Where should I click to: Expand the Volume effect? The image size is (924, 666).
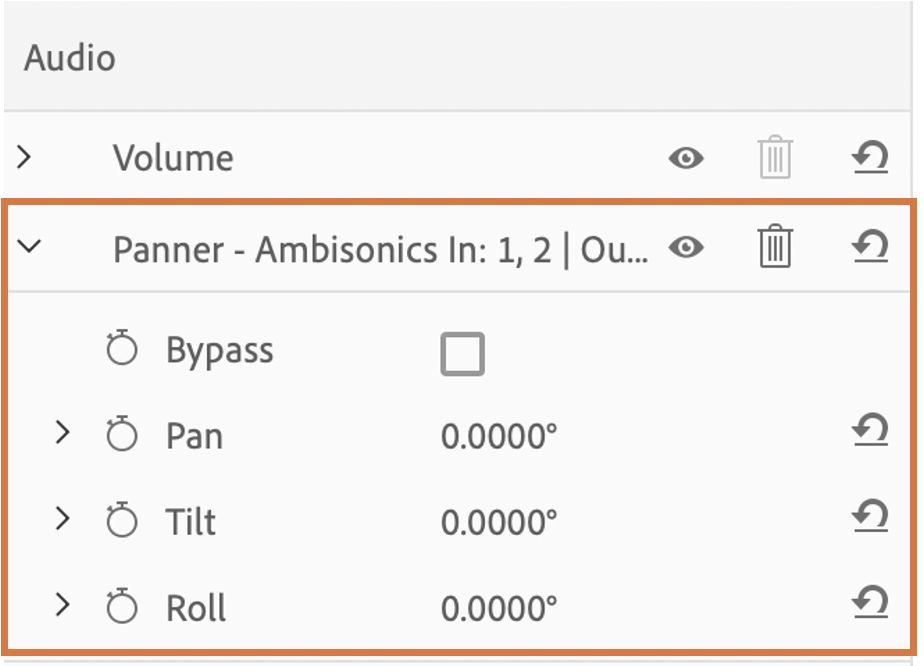coord(25,157)
